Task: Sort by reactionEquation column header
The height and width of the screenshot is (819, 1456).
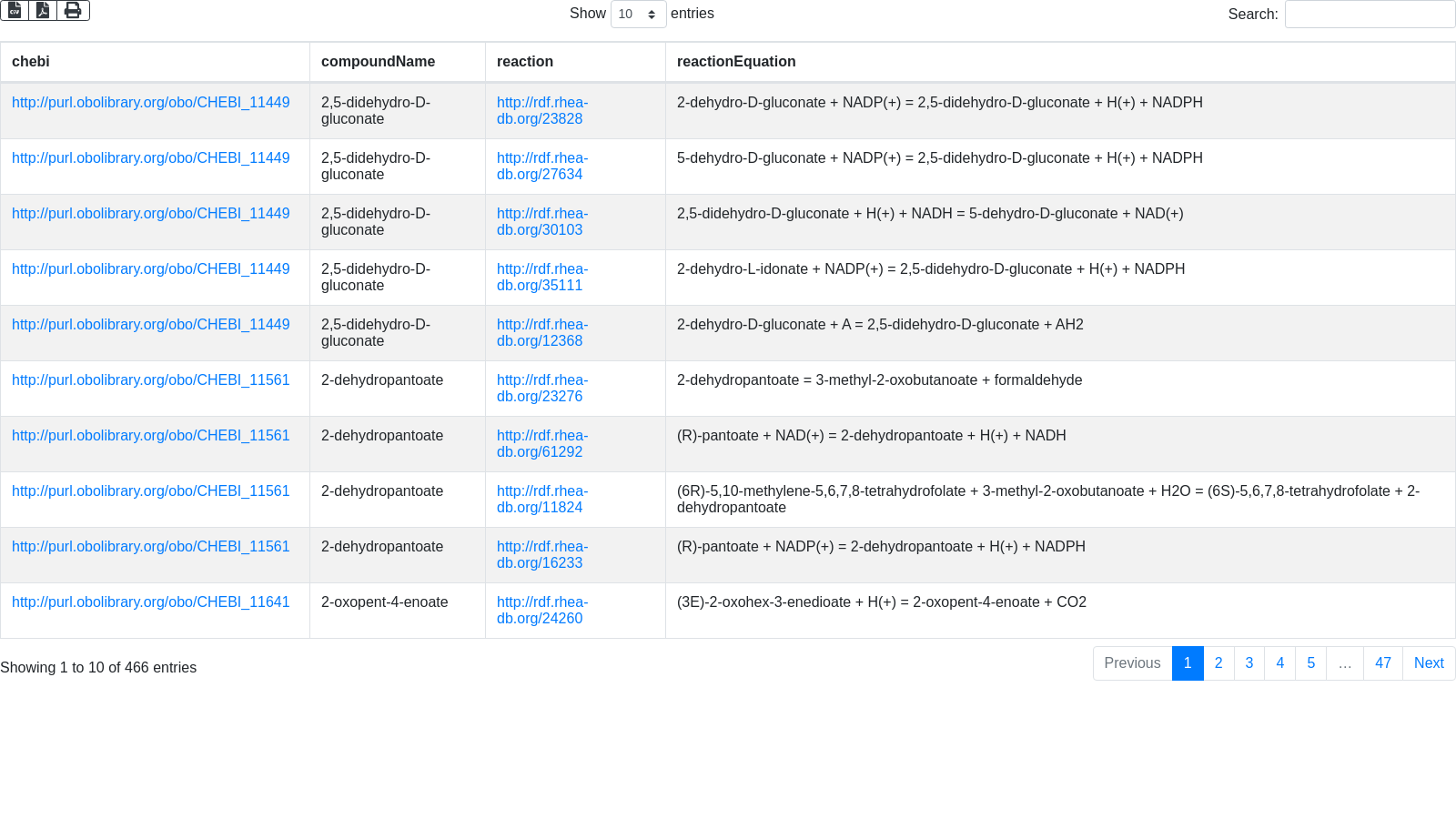Action: 736,62
